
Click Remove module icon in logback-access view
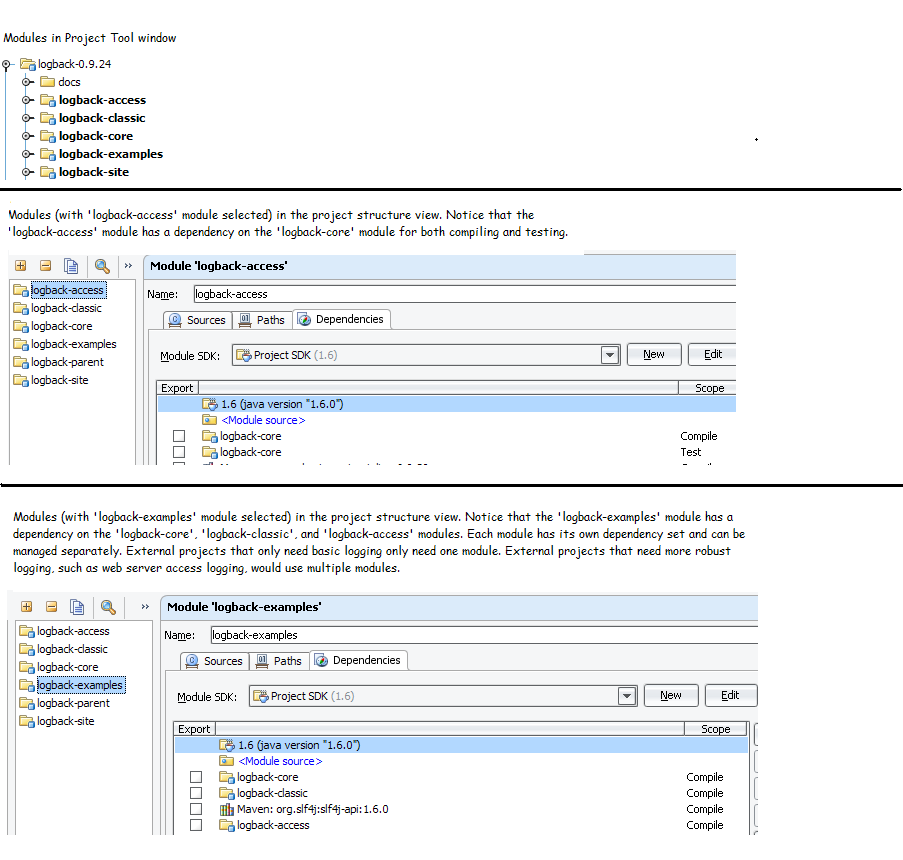pyautogui.click(x=45, y=266)
